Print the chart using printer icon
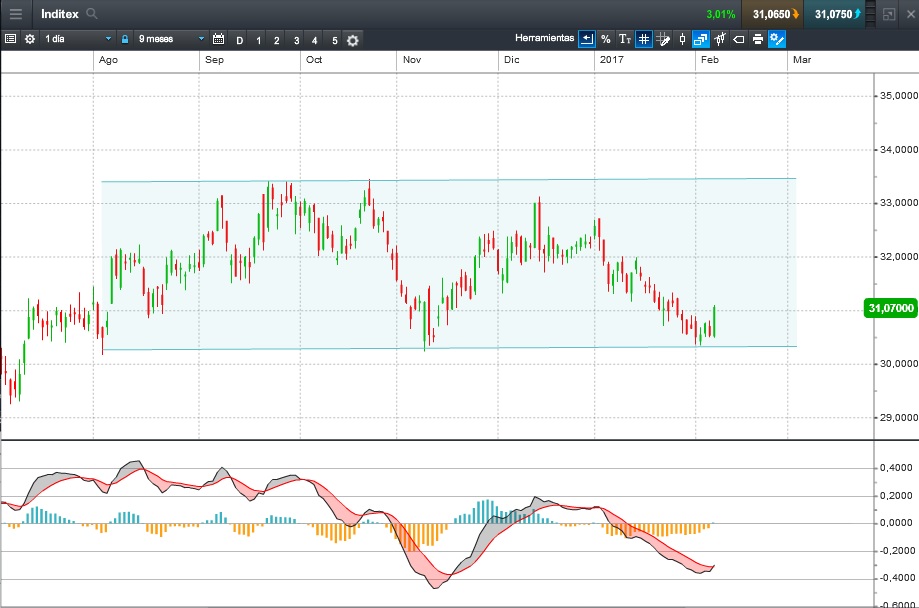Screen dimensions: 919x608 tap(758, 39)
